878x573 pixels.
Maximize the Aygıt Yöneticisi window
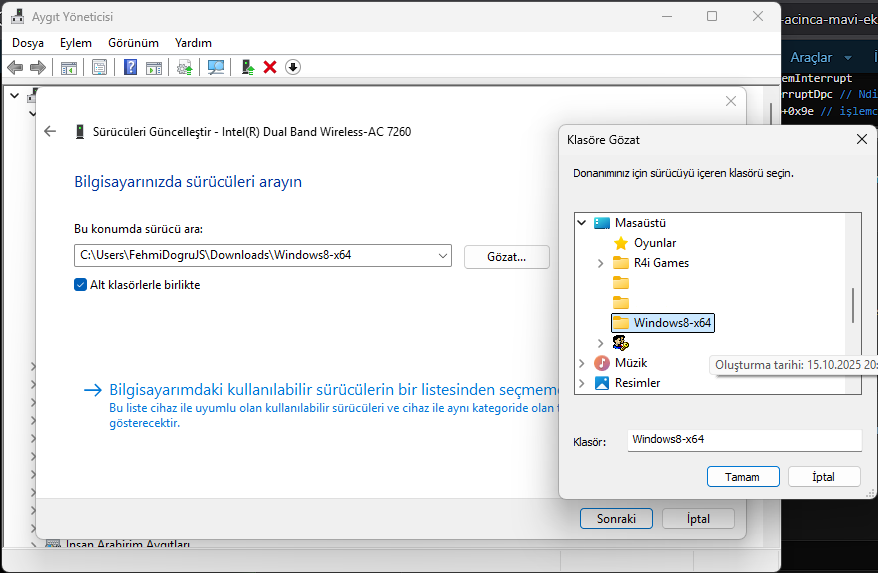pyautogui.click(x=712, y=16)
